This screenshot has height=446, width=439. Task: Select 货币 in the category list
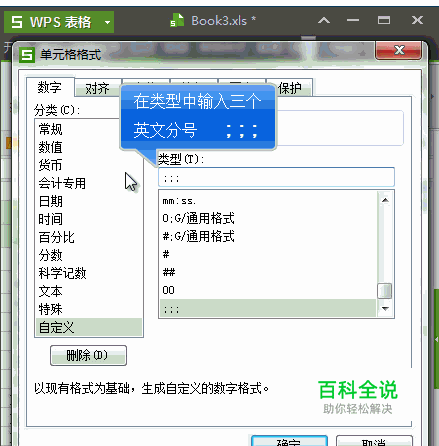click(x=89, y=165)
